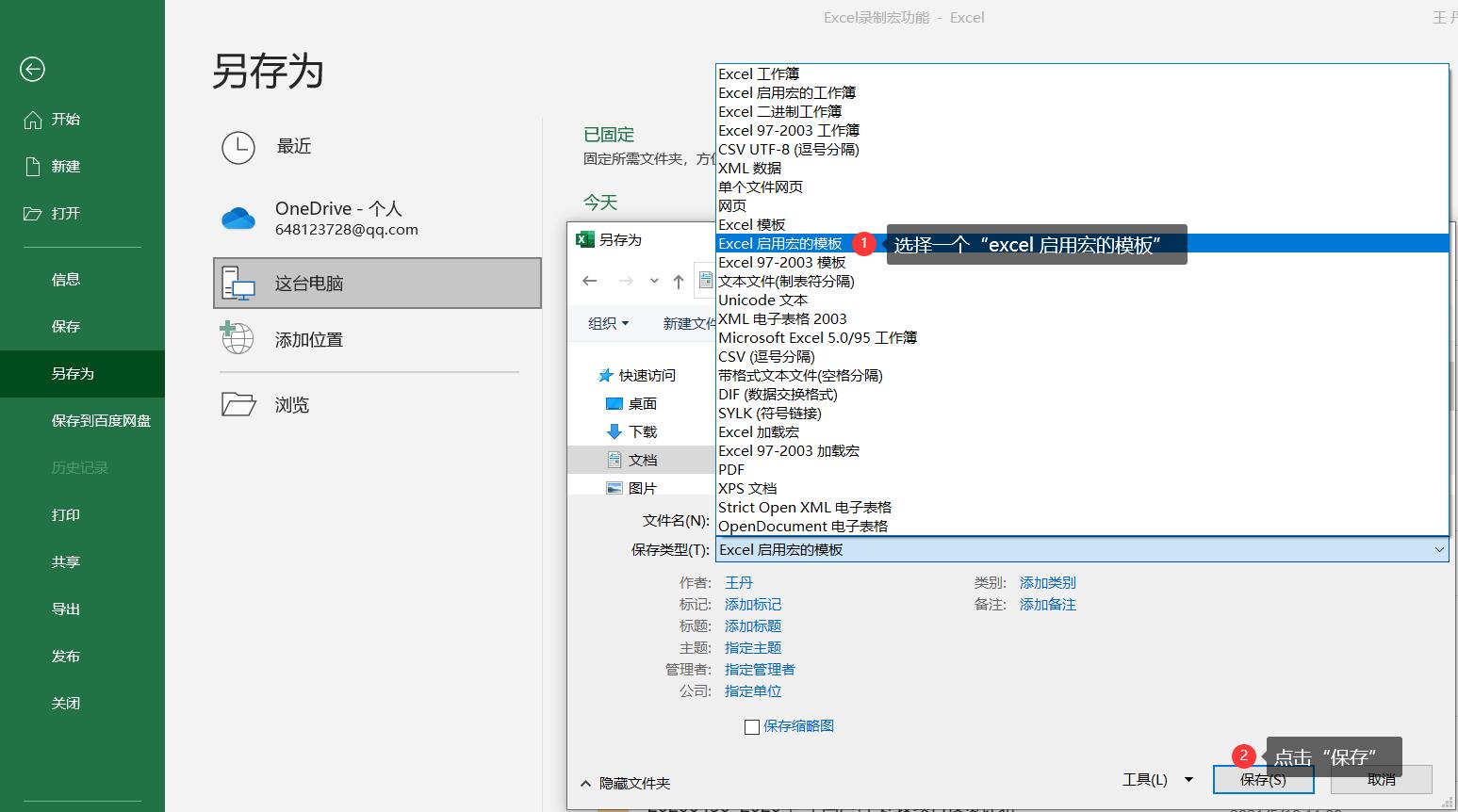The width and height of the screenshot is (1458, 812).
Task: Select Microsoft Excel 5.0/95 工作簿 format
Action: click(1082, 337)
